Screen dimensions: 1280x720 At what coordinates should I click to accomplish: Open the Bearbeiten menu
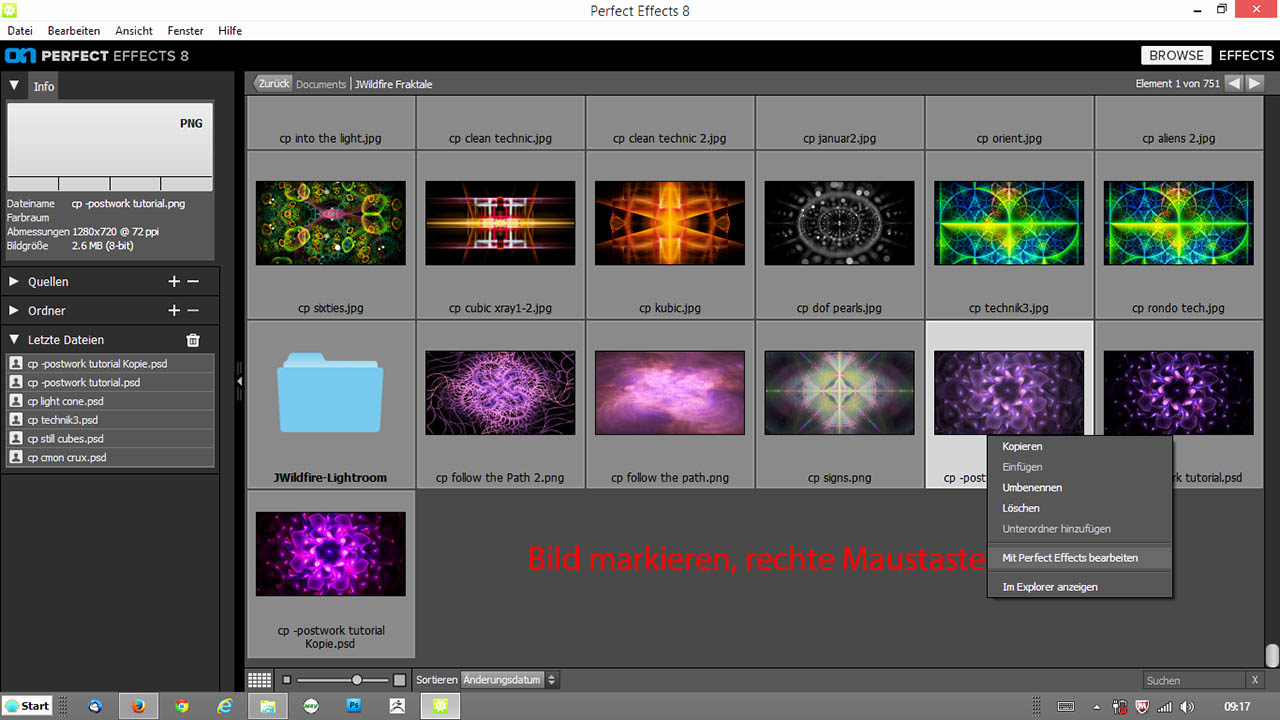(72, 31)
